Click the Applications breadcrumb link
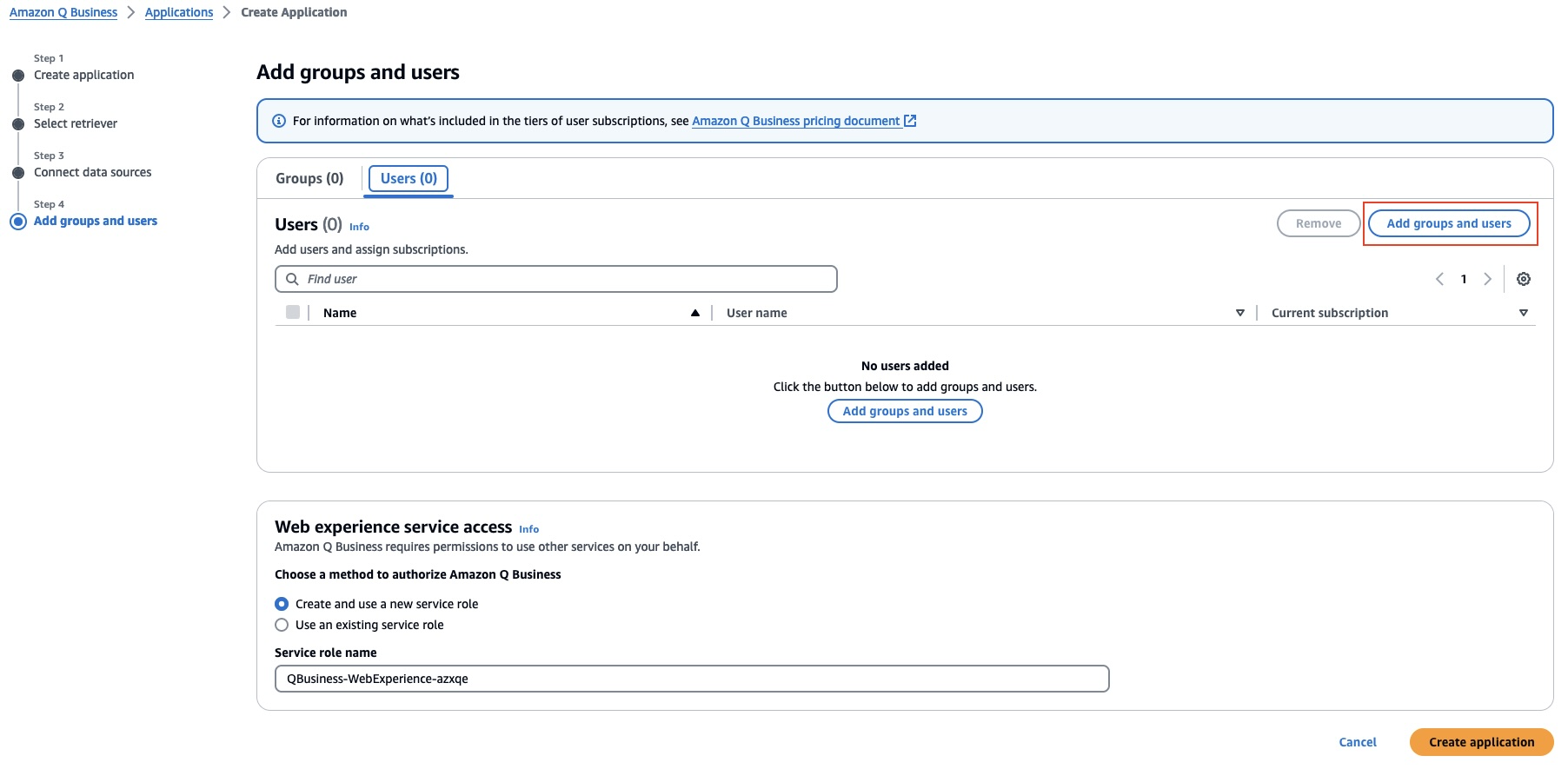 coord(179,12)
